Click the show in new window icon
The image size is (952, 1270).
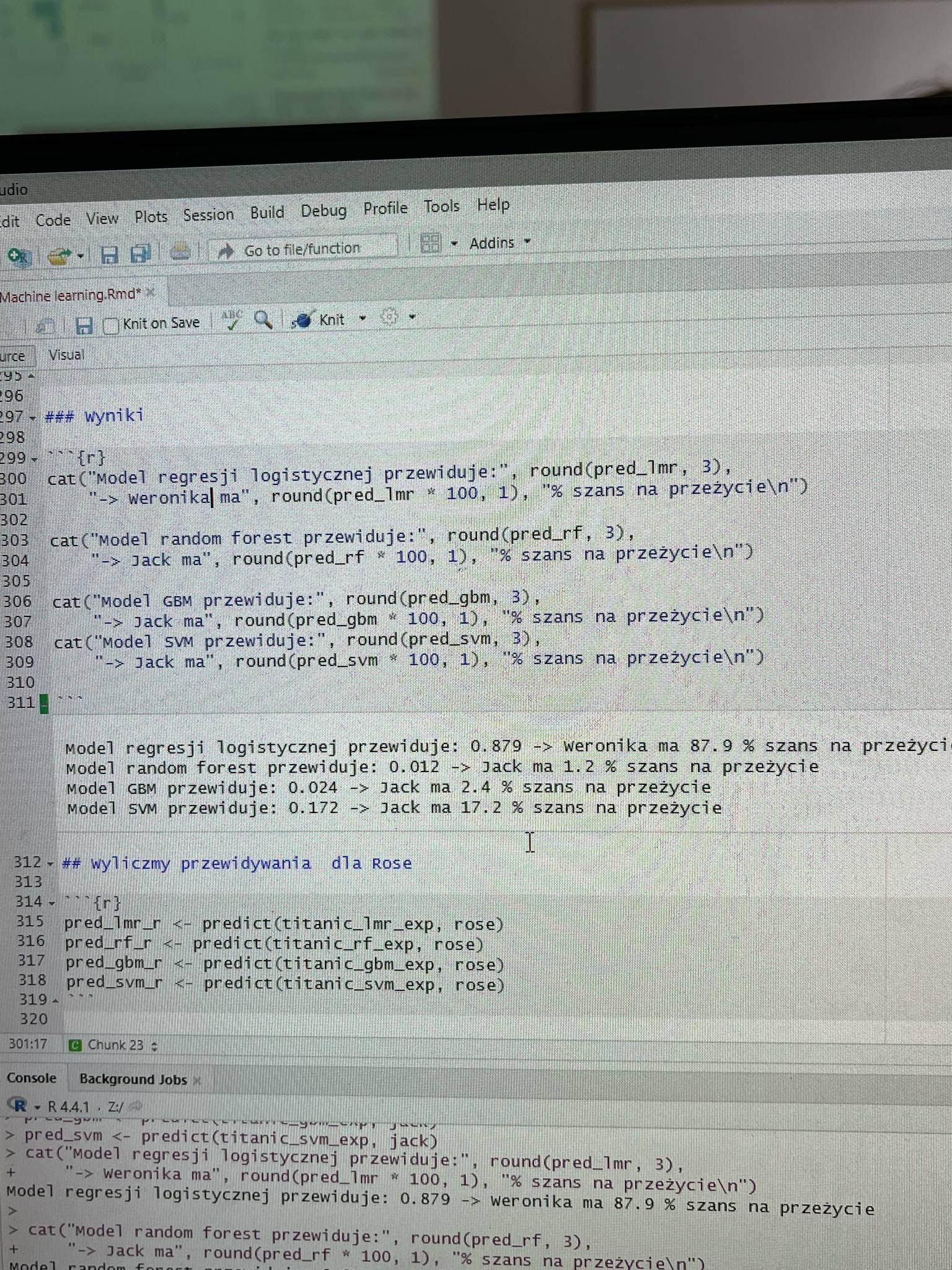(x=45, y=327)
